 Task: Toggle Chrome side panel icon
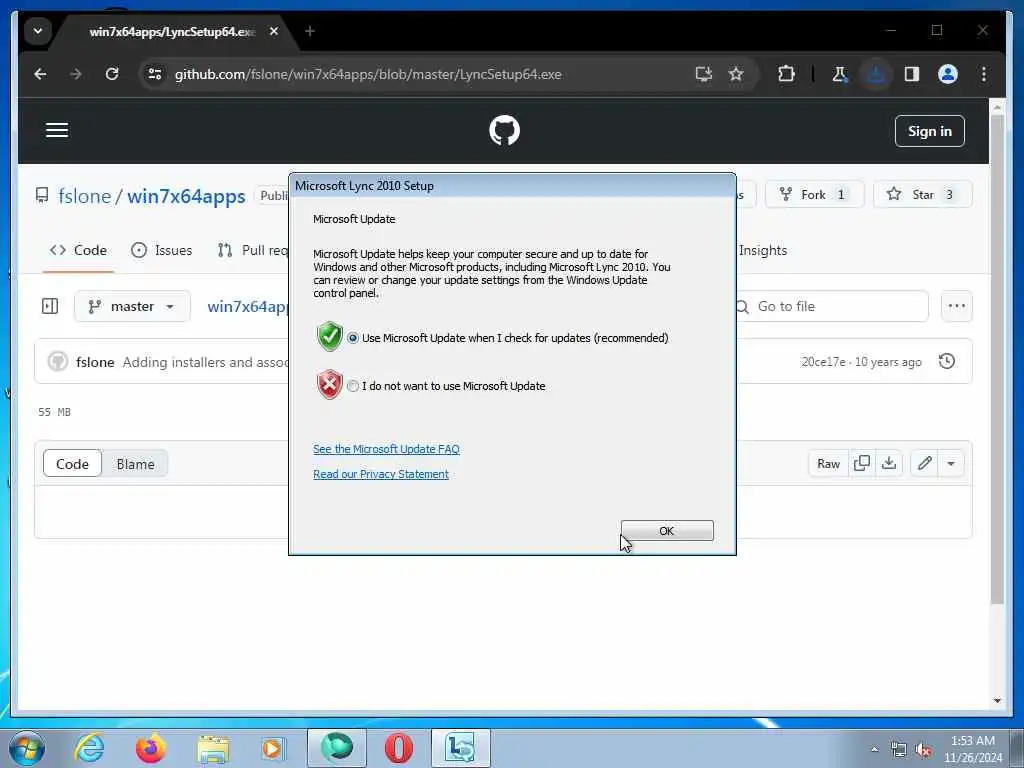point(912,74)
